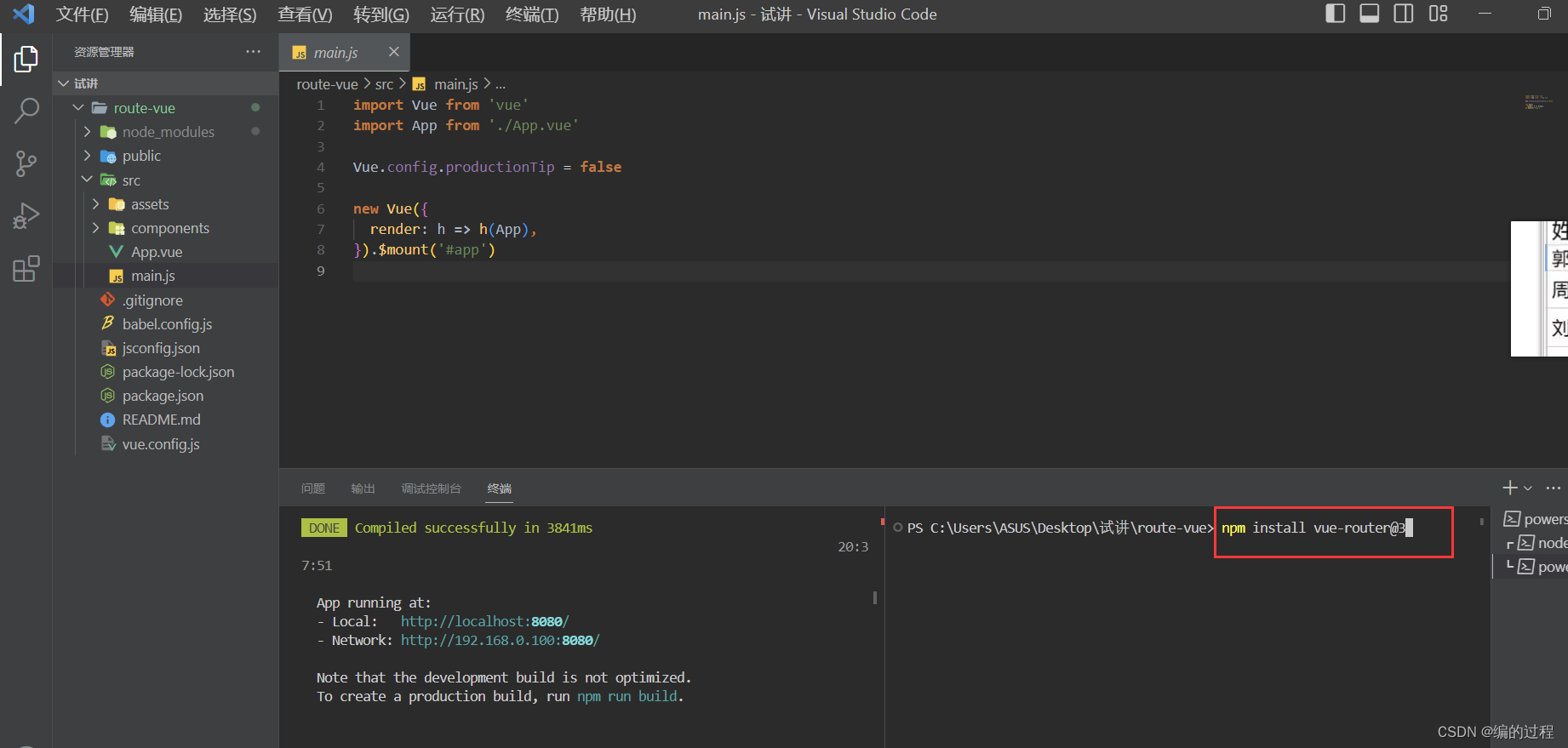This screenshot has width=1568, height=748.
Task: Open babel.config.js file
Action: coord(166,324)
